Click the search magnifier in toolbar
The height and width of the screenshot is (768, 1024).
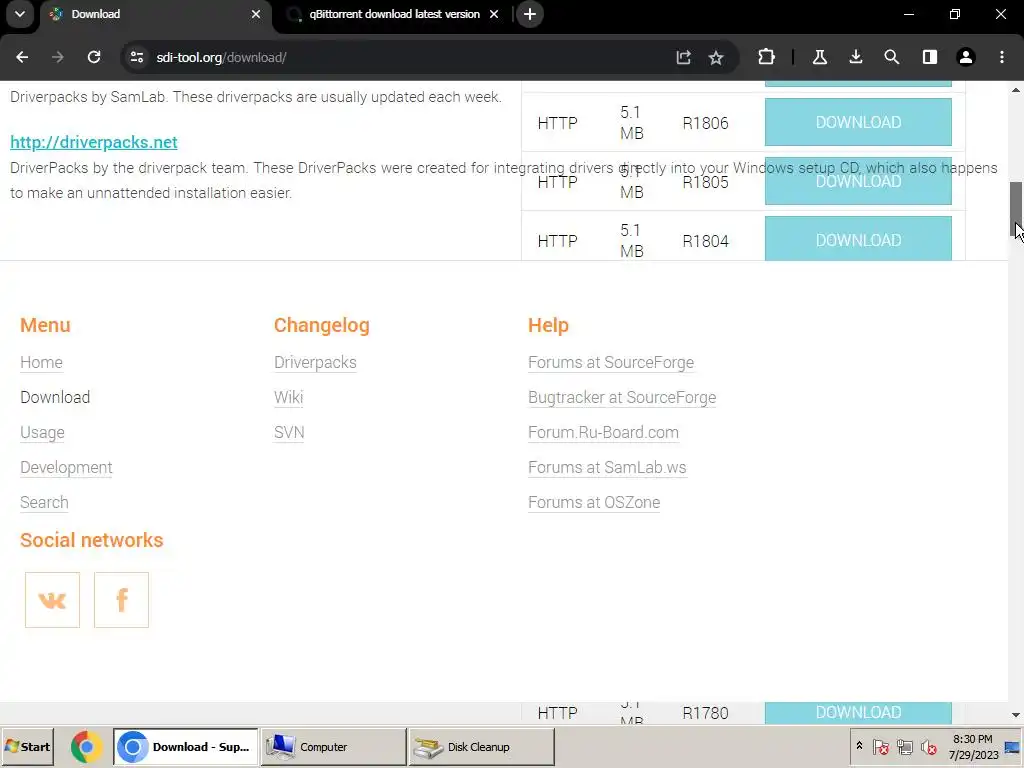pyautogui.click(x=891, y=57)
